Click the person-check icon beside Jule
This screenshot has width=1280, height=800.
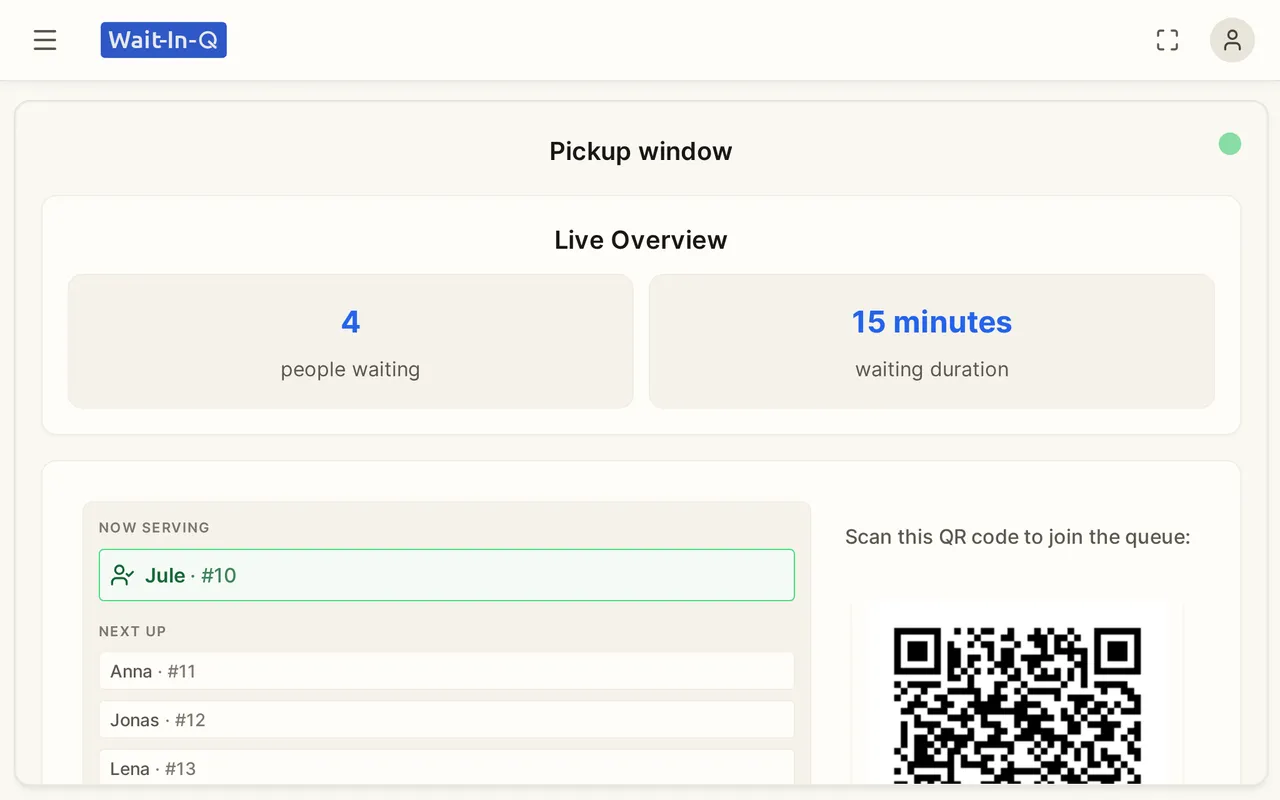click(123, 575)
